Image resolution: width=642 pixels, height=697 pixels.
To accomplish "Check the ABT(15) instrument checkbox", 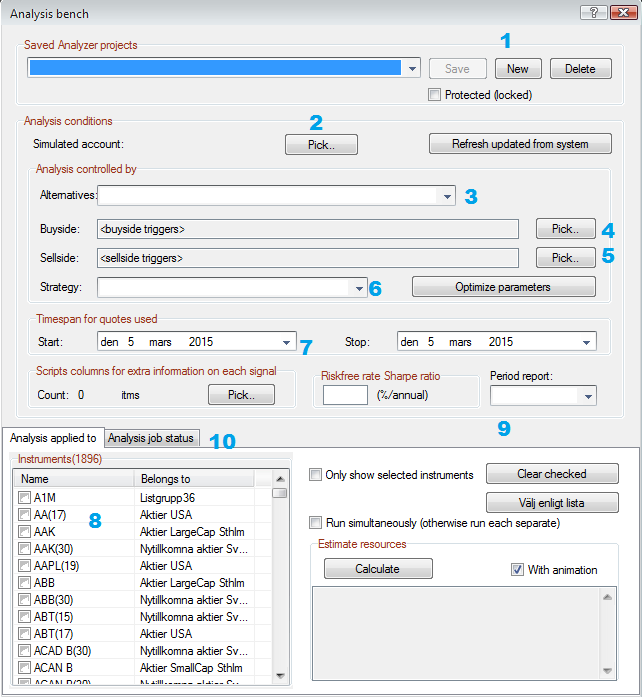I will pyautogui.click(x=24, y=617).
